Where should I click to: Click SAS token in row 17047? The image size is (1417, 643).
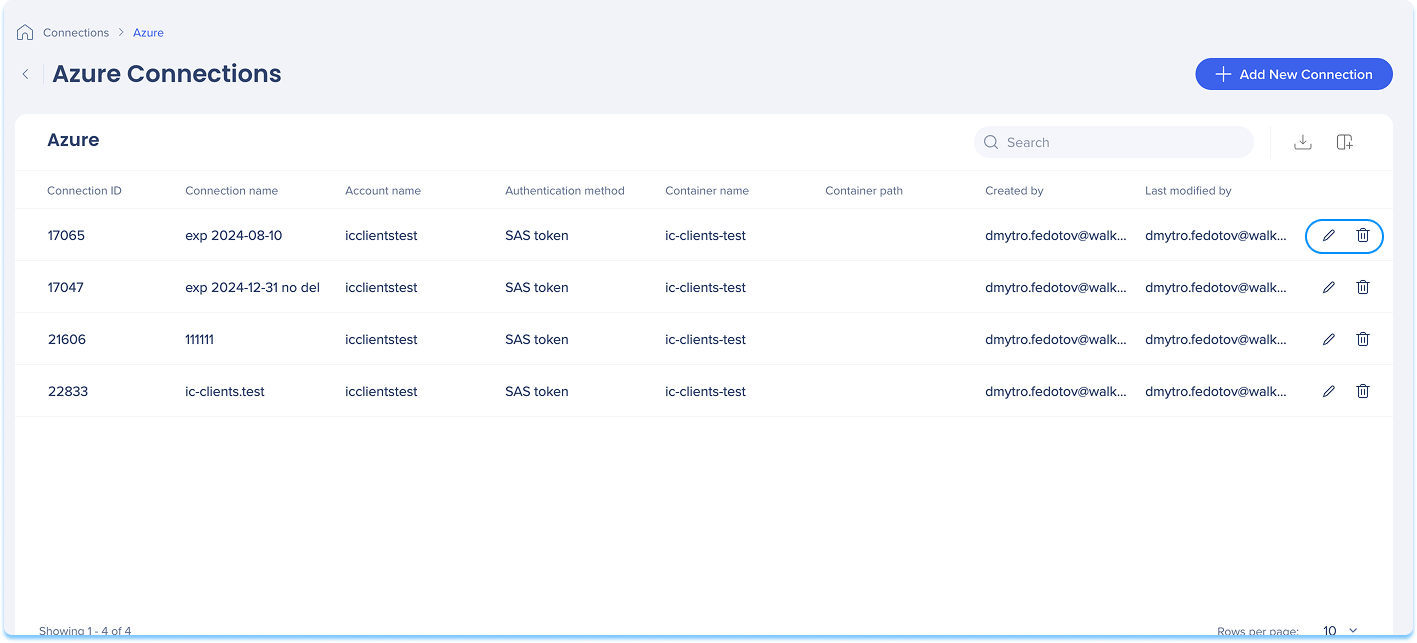[537, 288]
